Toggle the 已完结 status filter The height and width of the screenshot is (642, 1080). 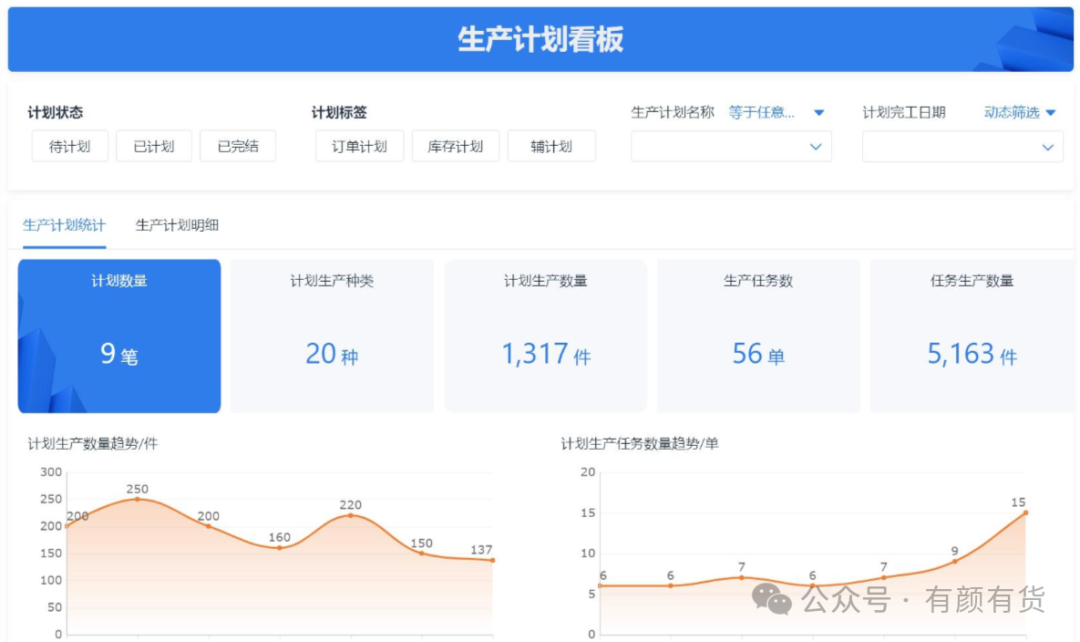pyautogui.click(x=238, y=146)
